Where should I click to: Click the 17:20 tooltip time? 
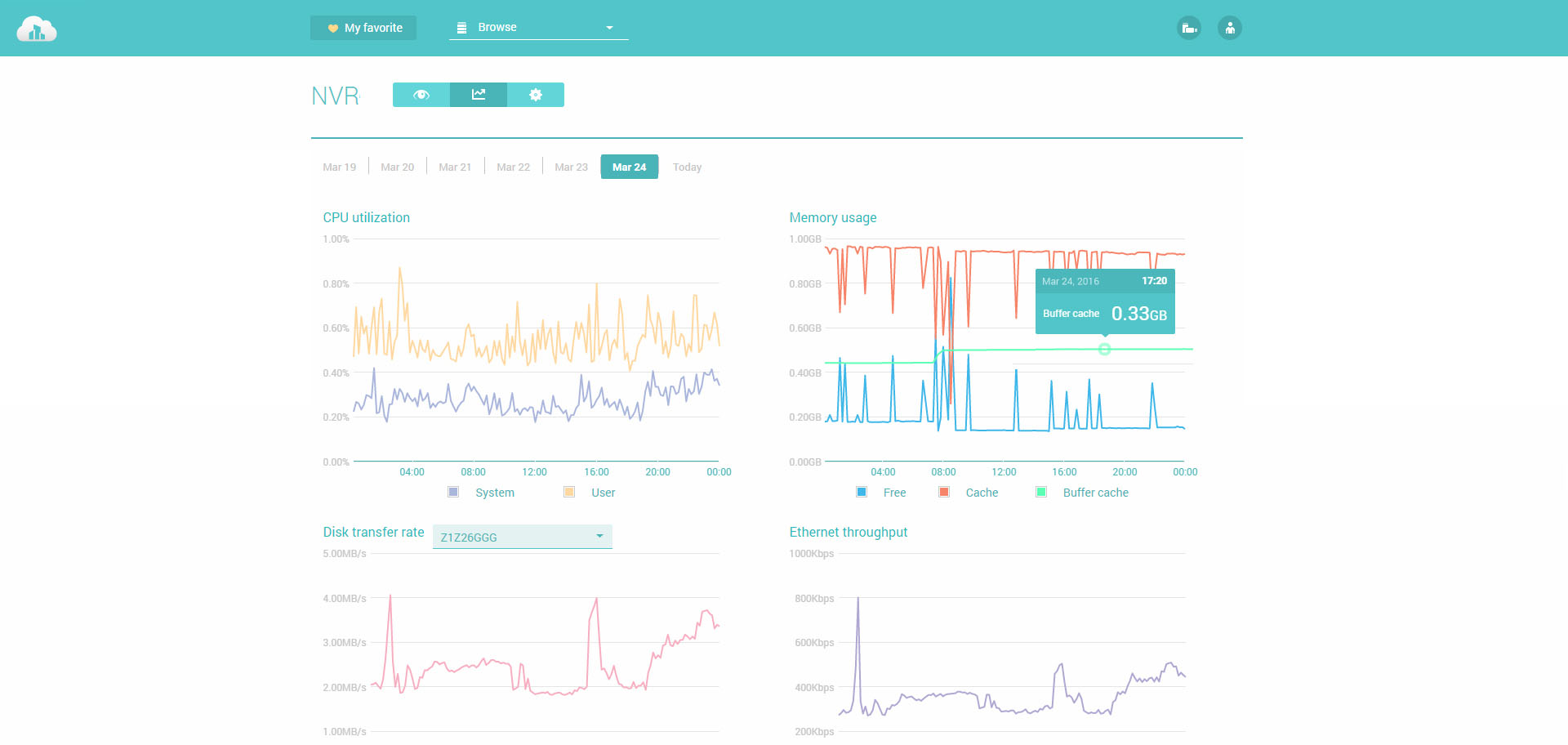click(1155, 281)
